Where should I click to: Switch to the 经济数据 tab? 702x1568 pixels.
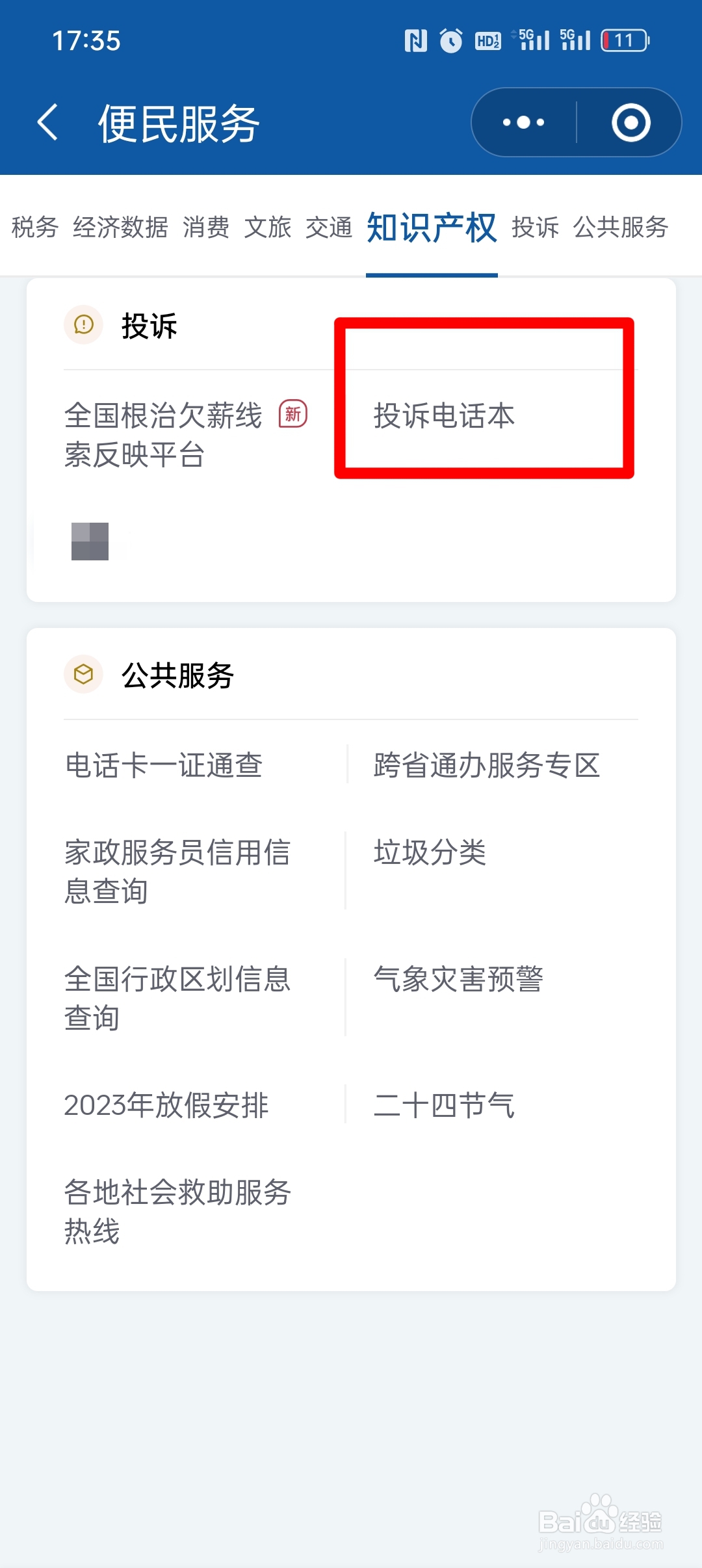pyautogui.click(x=120, y=228)
